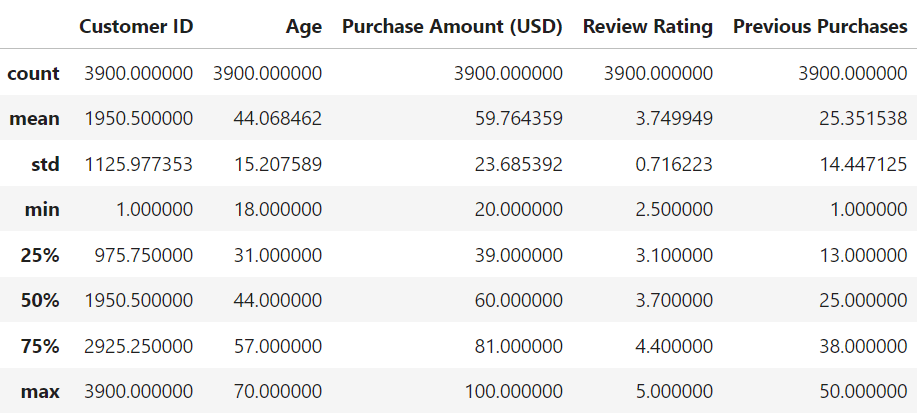Screen dimensions: 919x416
Task: Select Customer ID std value 1125.977353
Action: tap(138, 164)
